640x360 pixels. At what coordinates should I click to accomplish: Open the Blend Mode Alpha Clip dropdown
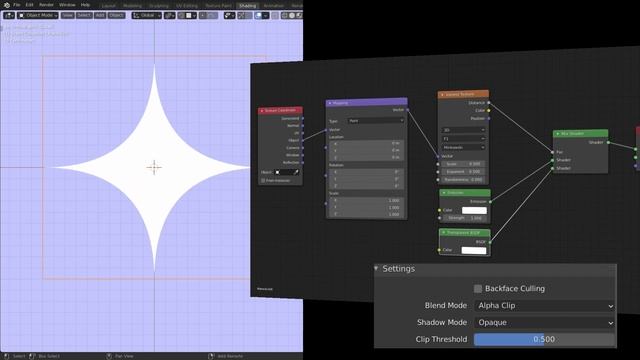tap(544, 306)
